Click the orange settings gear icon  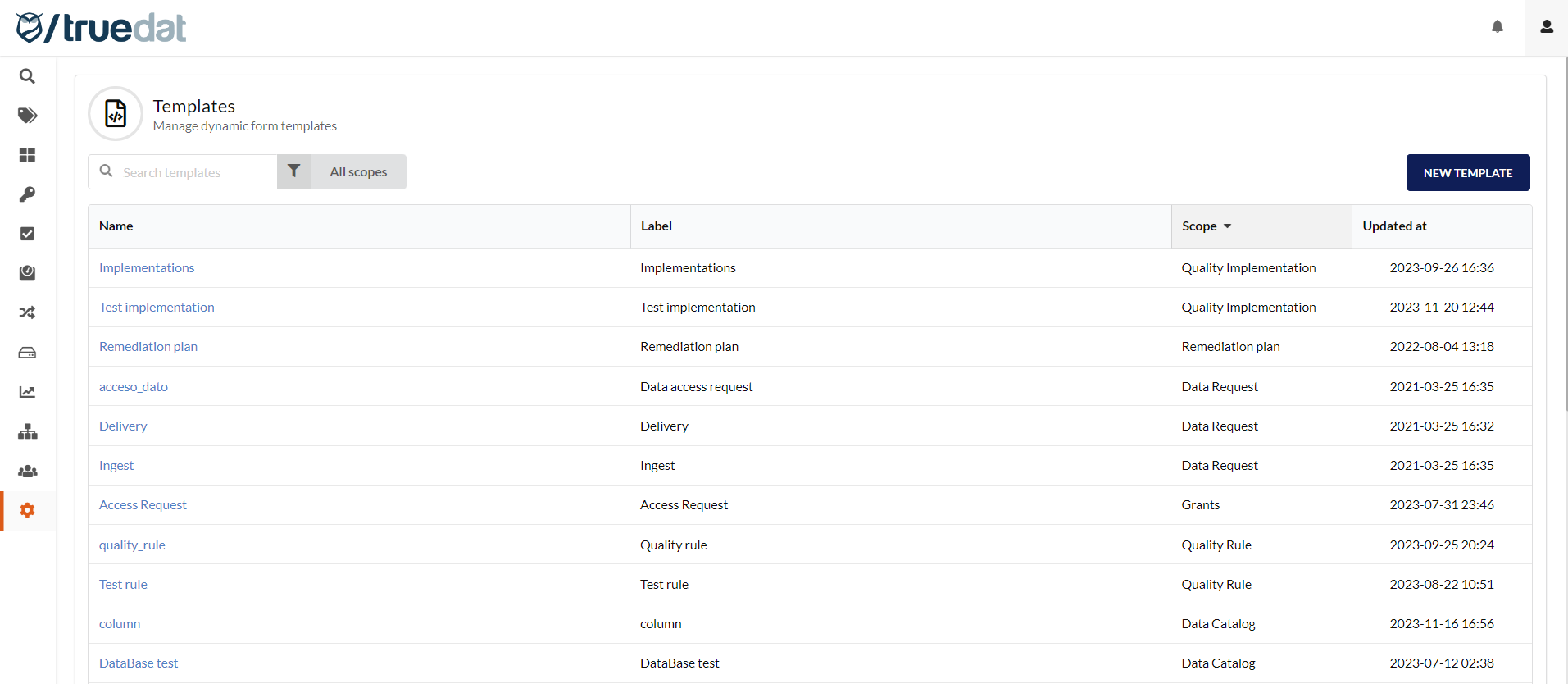[x=27, y=510]
